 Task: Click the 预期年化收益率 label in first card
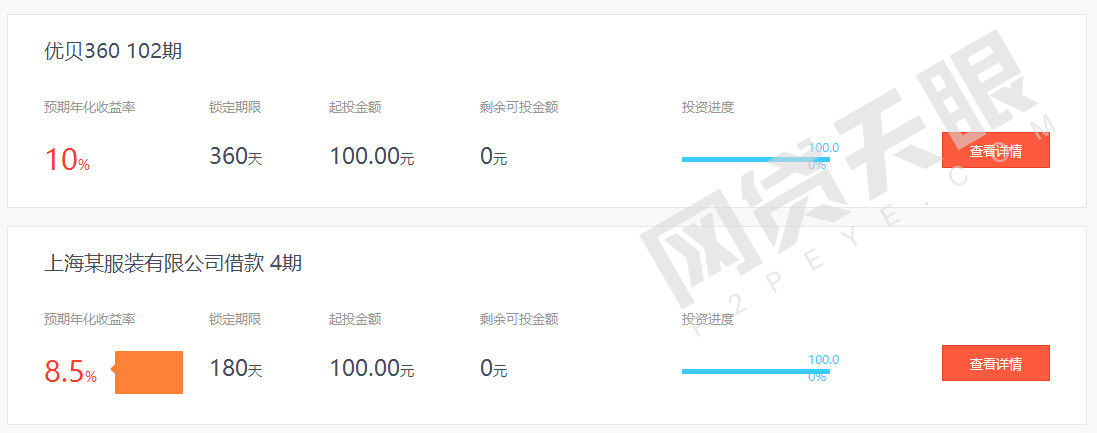[x=90, y=108]
